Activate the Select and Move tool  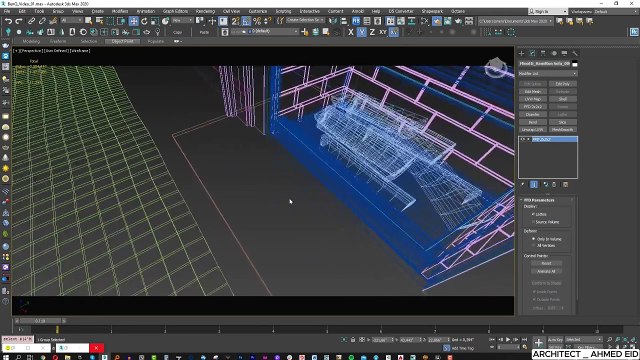[133, 21]
